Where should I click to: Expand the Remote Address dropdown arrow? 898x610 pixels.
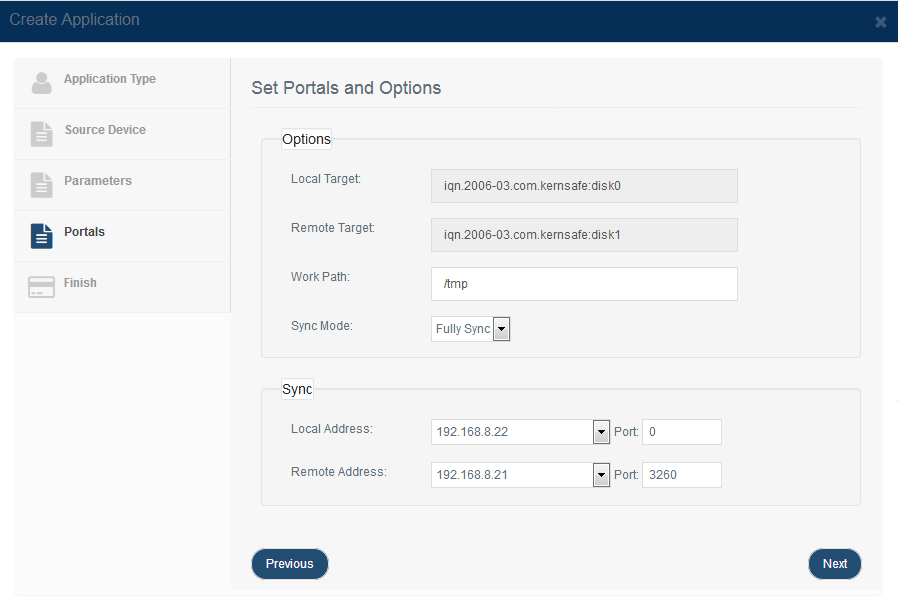(x=601, y=475)
